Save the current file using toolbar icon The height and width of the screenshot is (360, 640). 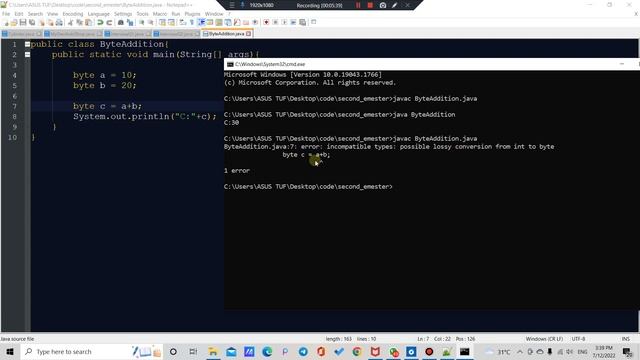click(23, 22)
